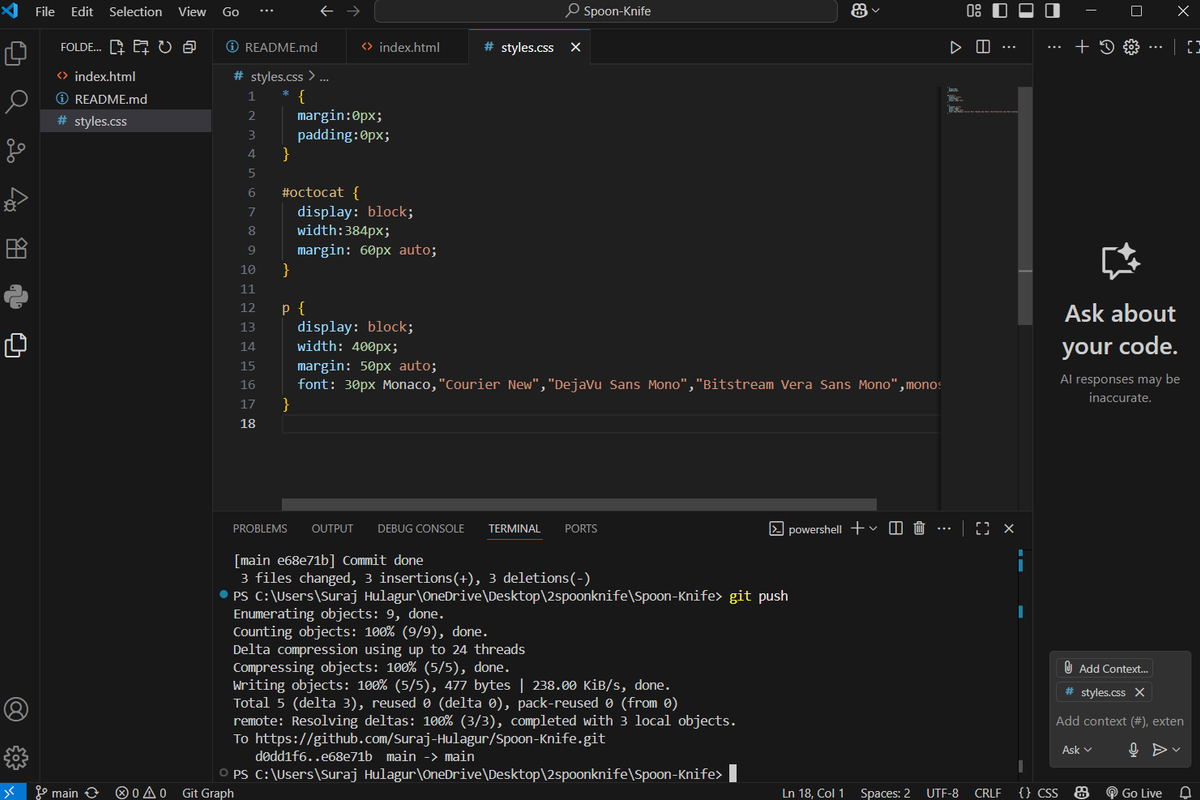Click the Spoon-Knife command center search
Image resolution: width=1200 pixels, height=800 pixels.
(606, 11)
